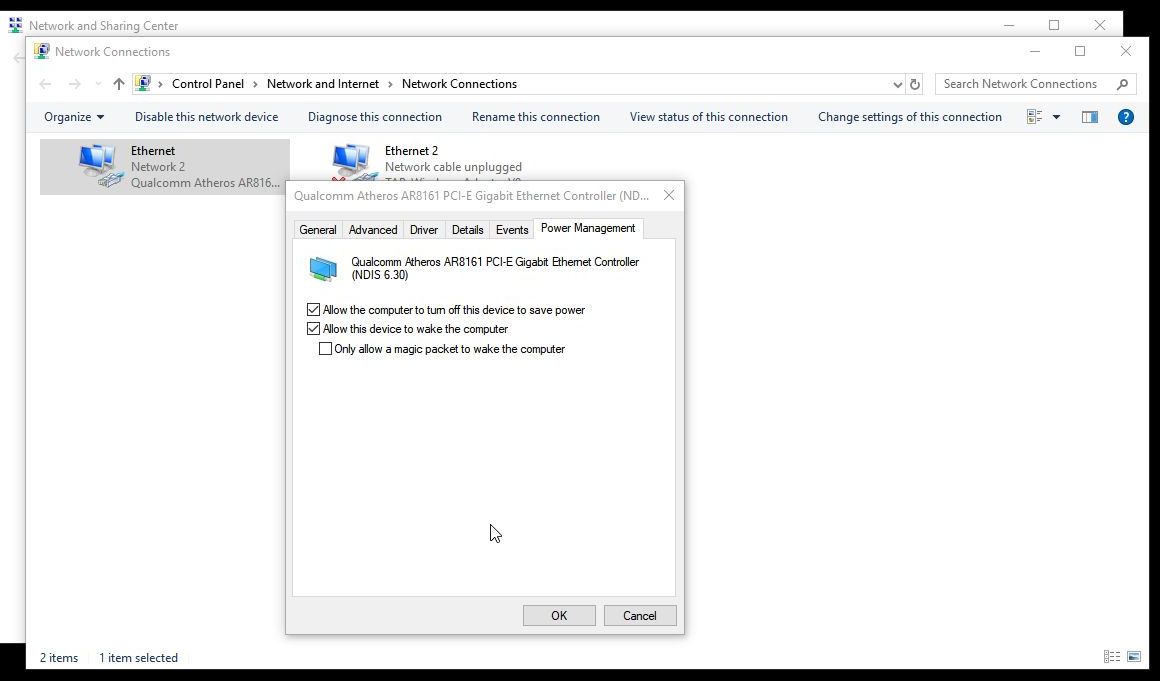Select the Ethernet adapter icon
The image size is (1160, 681).
tap(101, 166)
